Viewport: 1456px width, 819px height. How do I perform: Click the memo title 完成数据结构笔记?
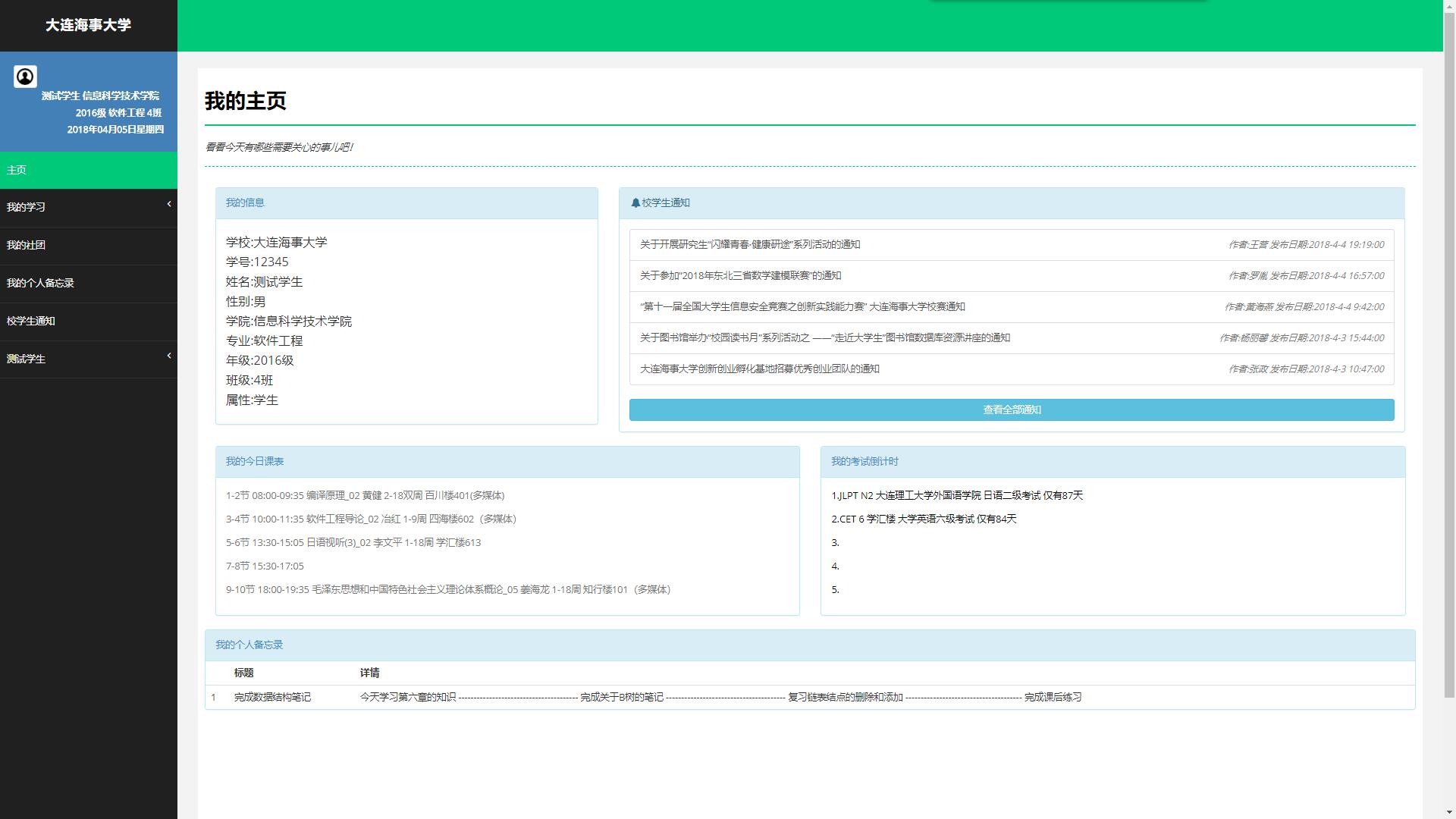click(272, 697)
